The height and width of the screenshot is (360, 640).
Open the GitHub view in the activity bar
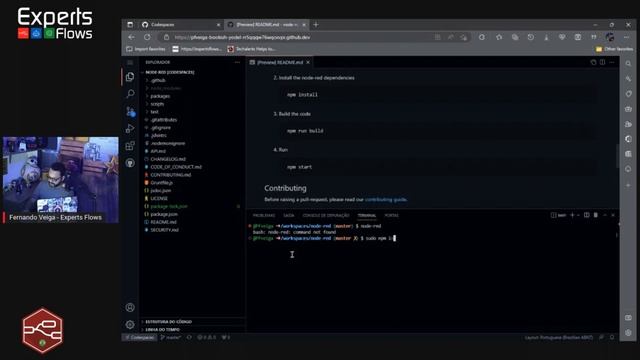[x=130, y=163]
